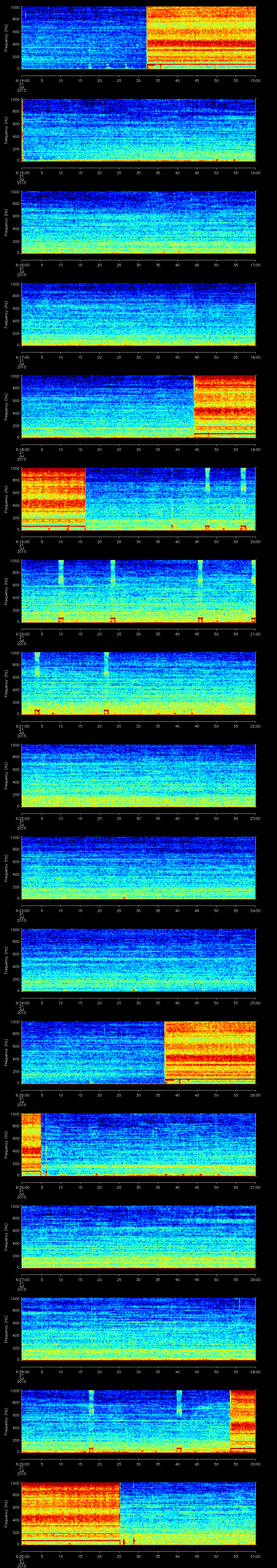Click the 25-second tick label under 6:30:00 spectrogram
Image resolution: width=277 pixels, height=1568 pixels.
pos(119,1556)
